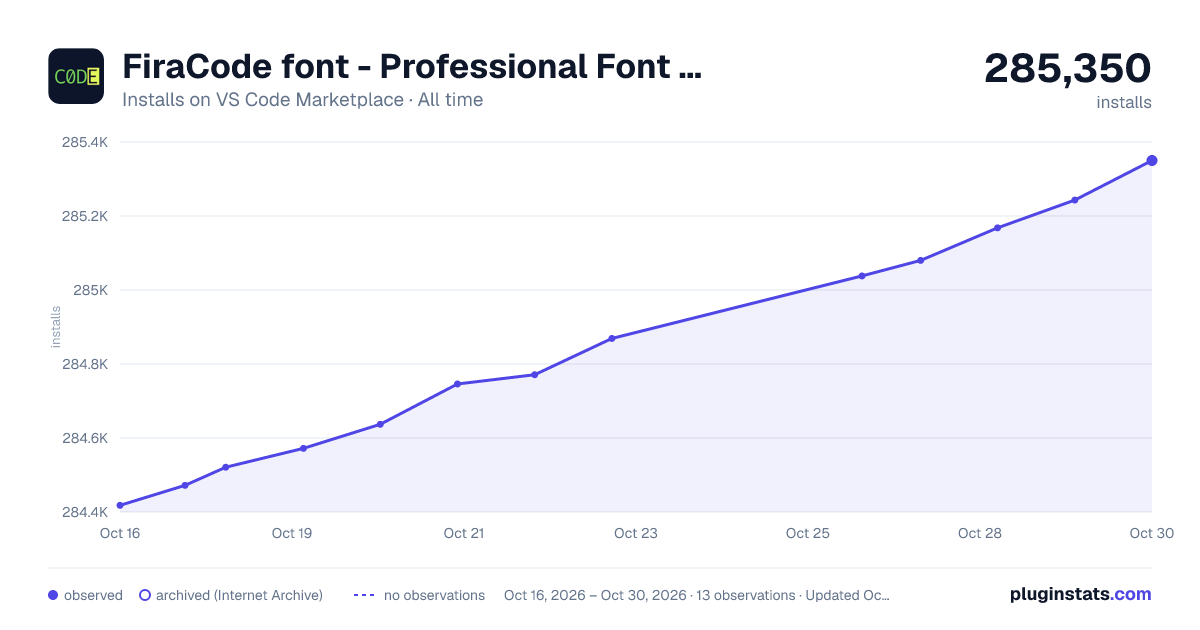Click the rotated installs axis title
Image resolution: width=1200 pixels, height=630 pixels.
(x=56, y=327)
